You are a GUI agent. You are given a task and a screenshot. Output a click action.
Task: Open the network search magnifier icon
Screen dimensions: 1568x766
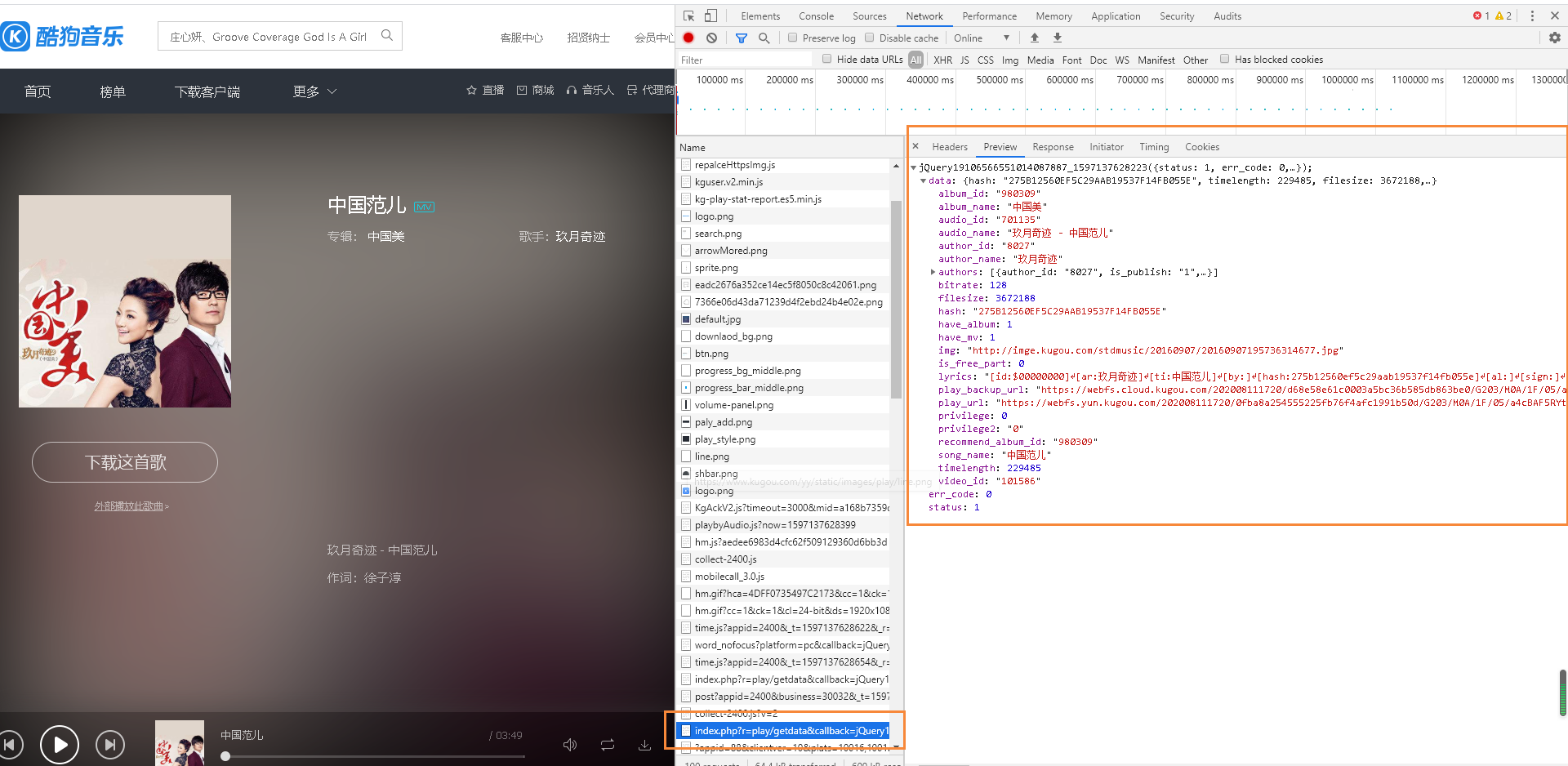coord(764,38)
